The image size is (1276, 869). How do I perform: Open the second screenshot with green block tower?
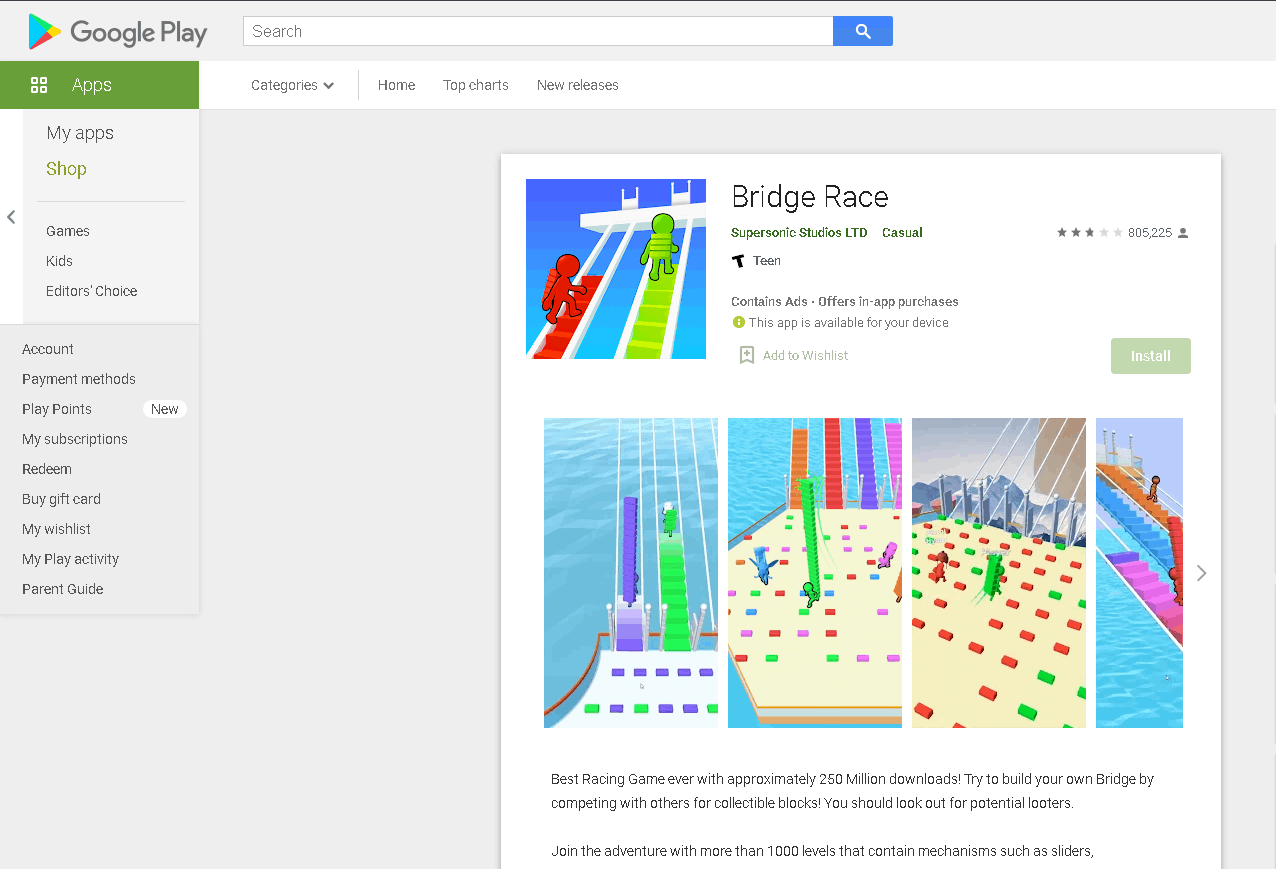815,573
